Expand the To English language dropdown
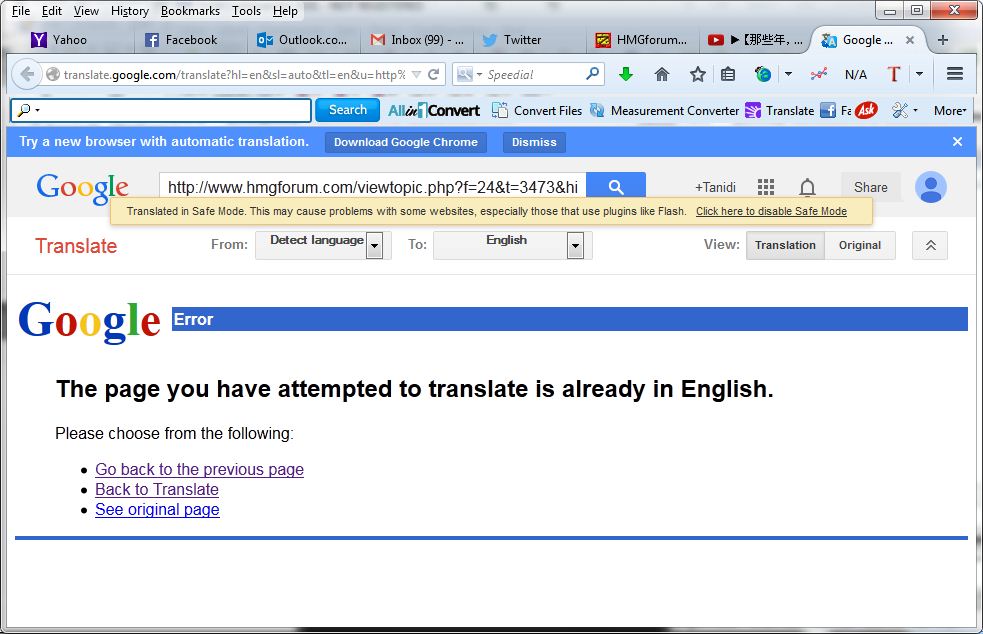This screenshot has height=634, width=983. [576, 245]
